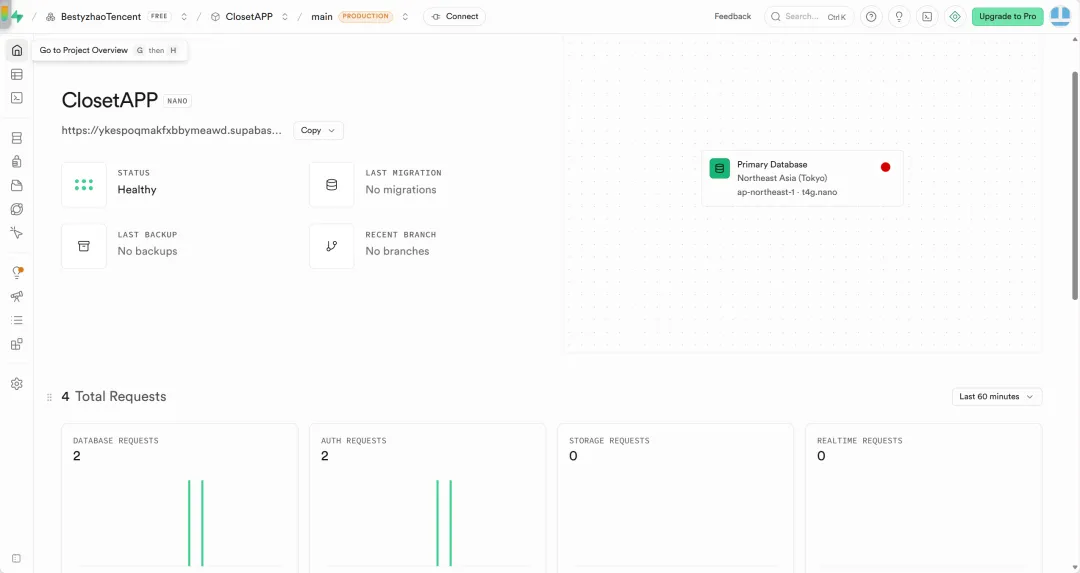
Task: Open the Realtime Requests card
Action: [x=924, y=499]
